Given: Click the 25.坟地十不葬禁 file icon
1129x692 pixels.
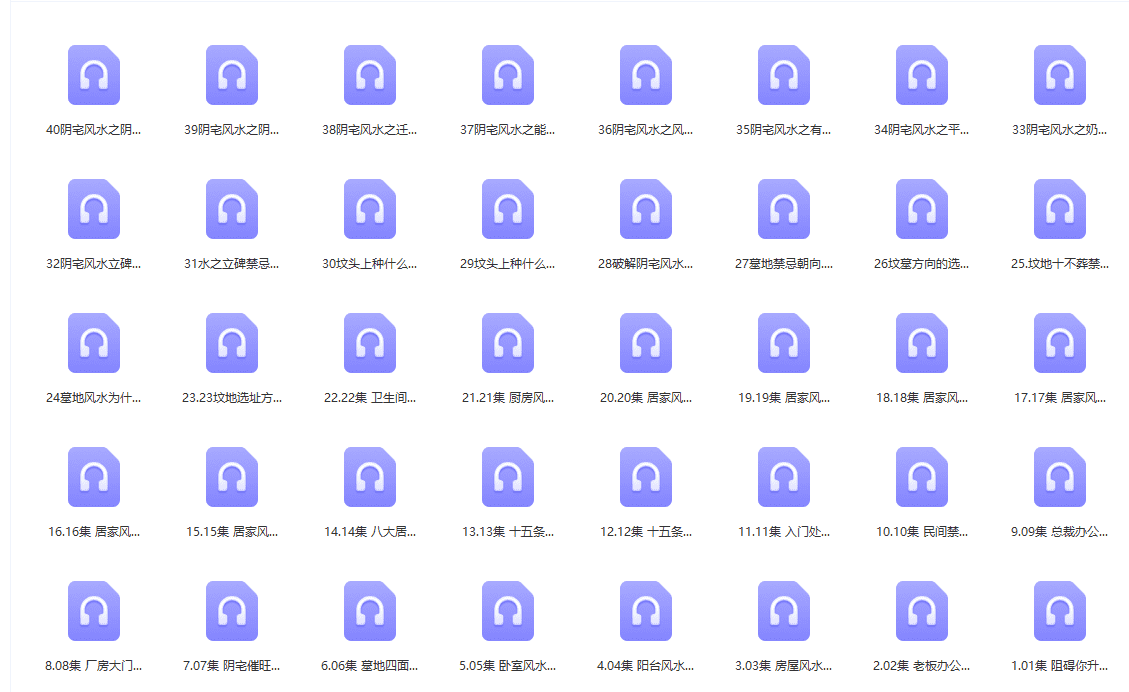Looking at the screenshot, I should tap(1060, 209).
